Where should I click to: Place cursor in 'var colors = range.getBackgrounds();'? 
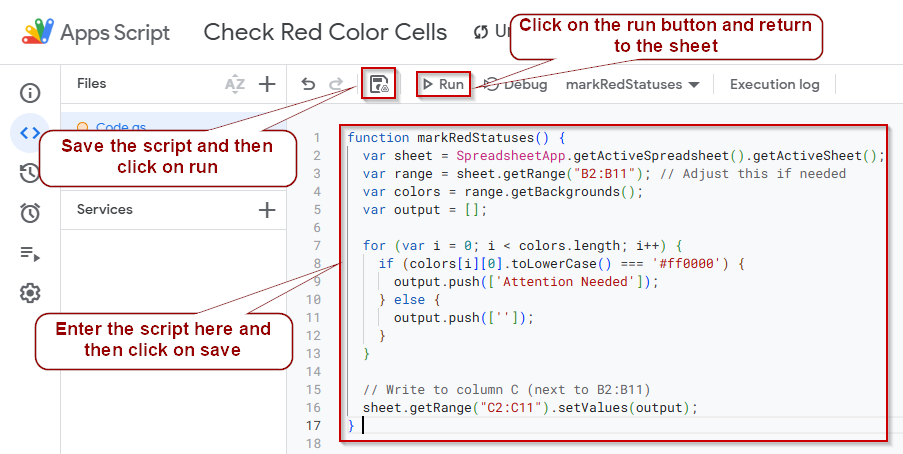coord(503,192)
